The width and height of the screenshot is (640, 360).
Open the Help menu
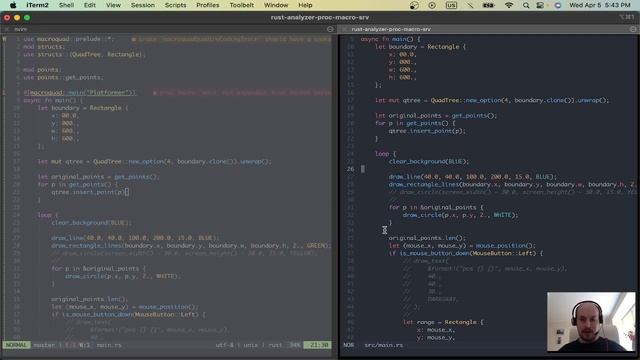(305, 5)
